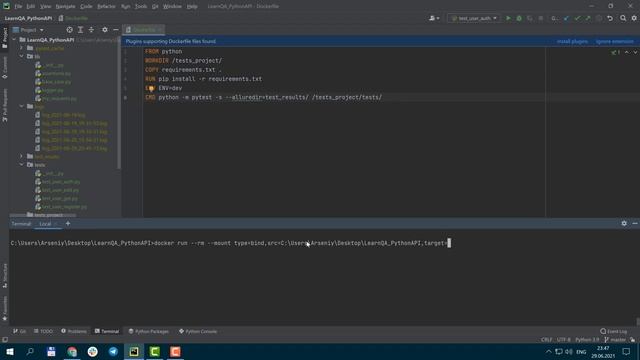Image resolution: width=640 pixels, height=360 pixels.
Task: Open the TODO tool window tab
Action: (x=43, y=331)
